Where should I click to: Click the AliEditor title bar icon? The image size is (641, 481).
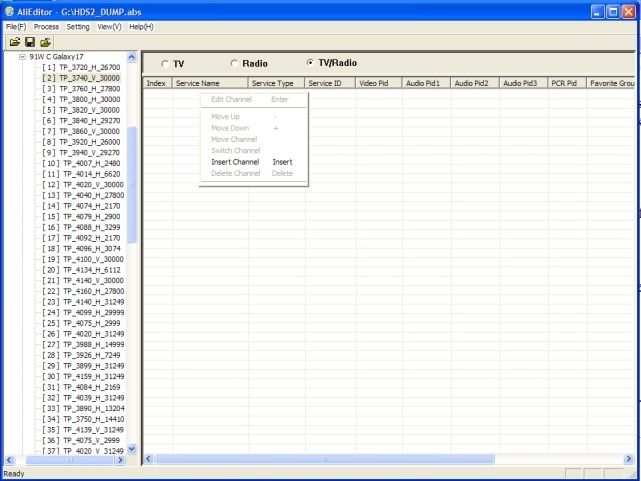tap(9, 11)
